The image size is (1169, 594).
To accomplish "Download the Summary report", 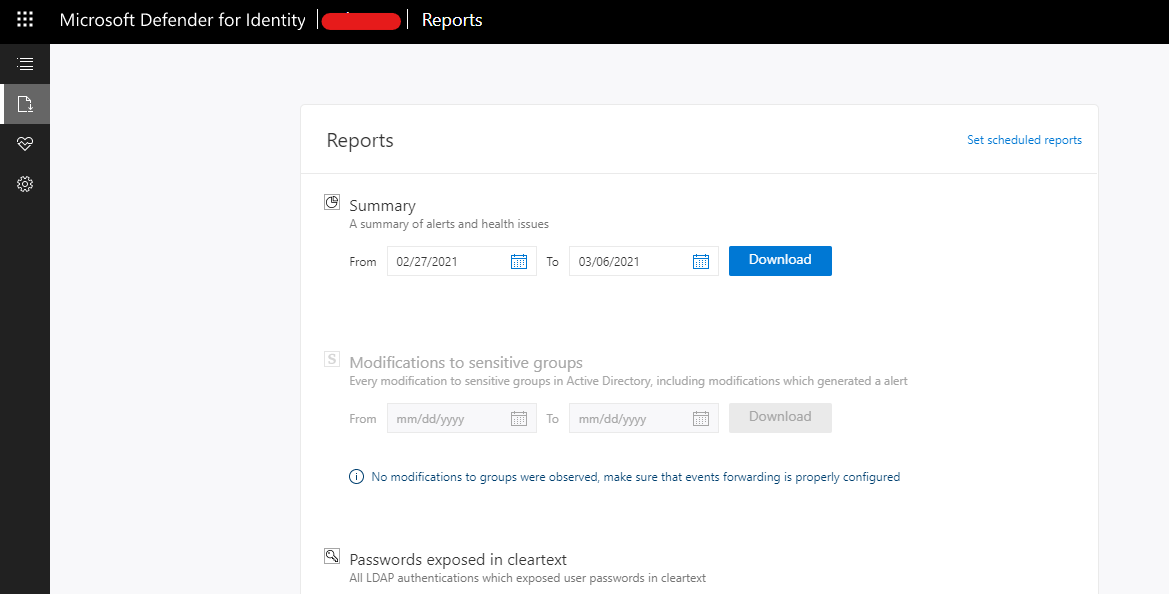I will click(780, 260).
